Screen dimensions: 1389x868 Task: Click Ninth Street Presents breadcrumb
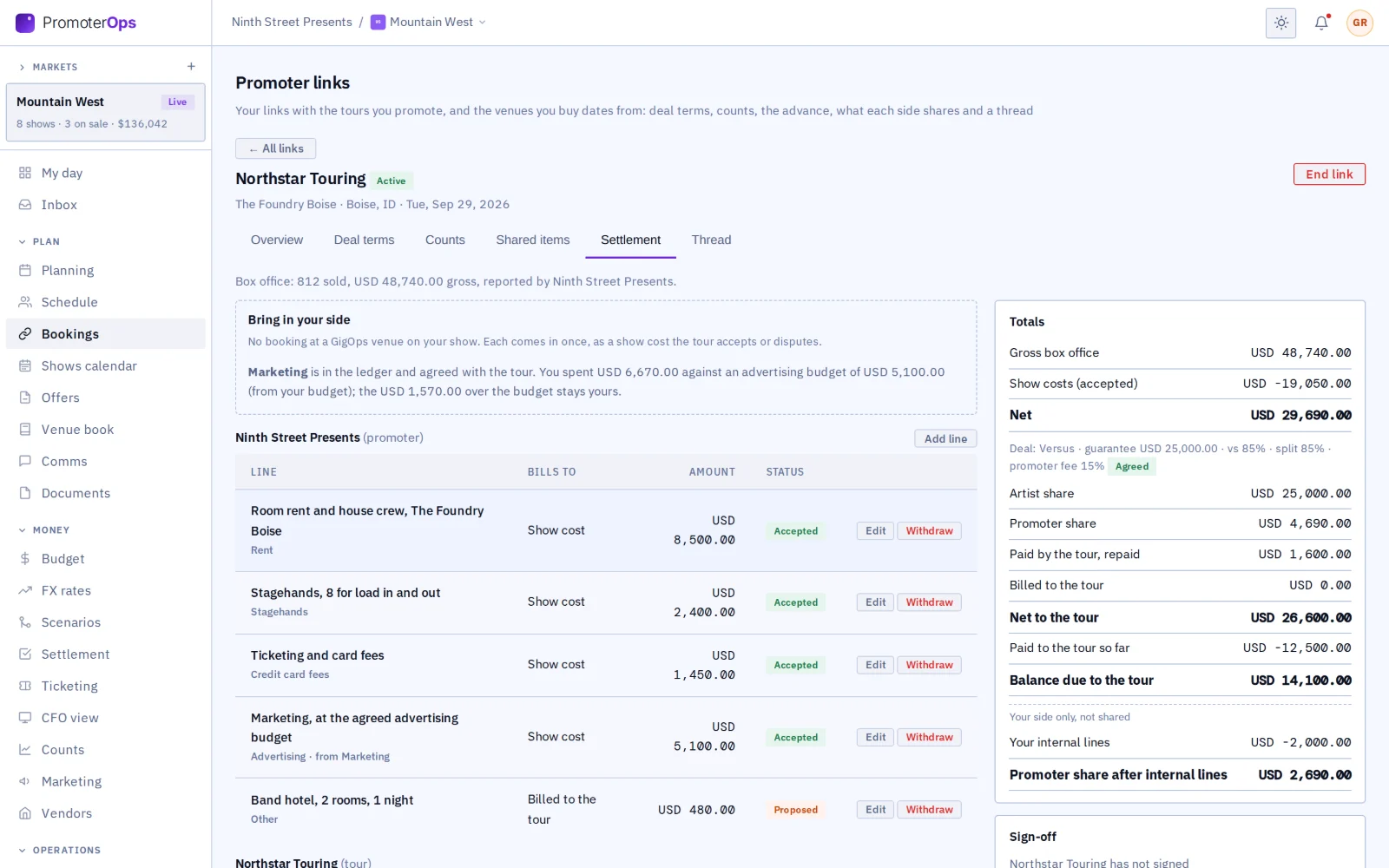(292, 23)
